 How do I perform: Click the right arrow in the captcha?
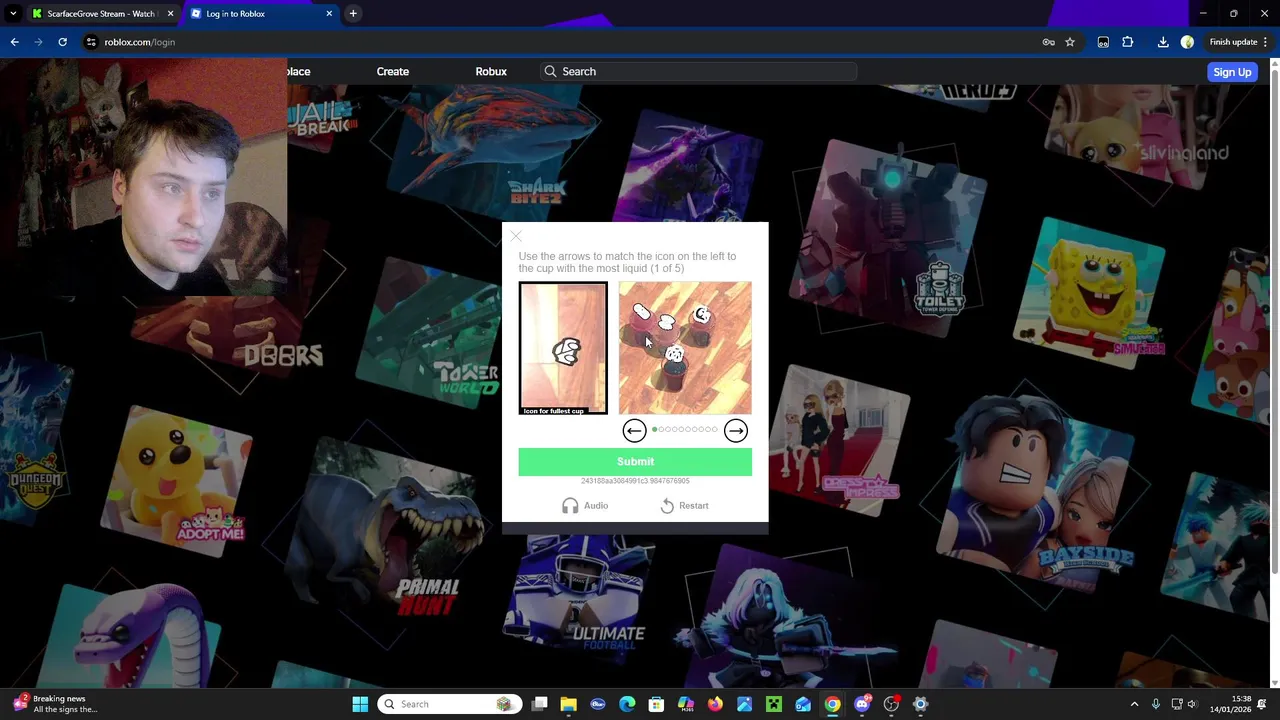tap(736, 430)
